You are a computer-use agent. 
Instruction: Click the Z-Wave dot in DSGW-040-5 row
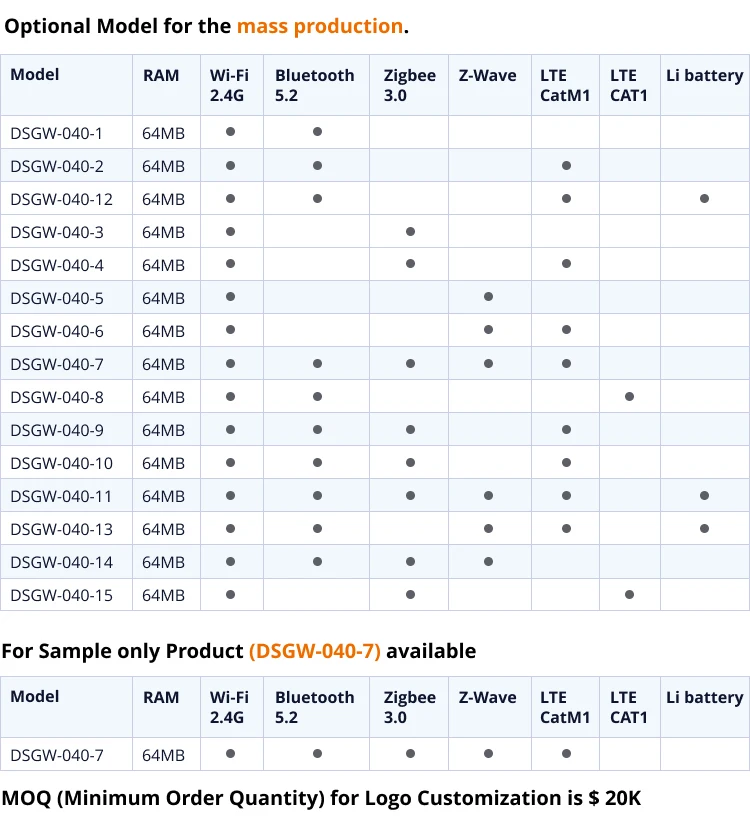pos(488,298)
